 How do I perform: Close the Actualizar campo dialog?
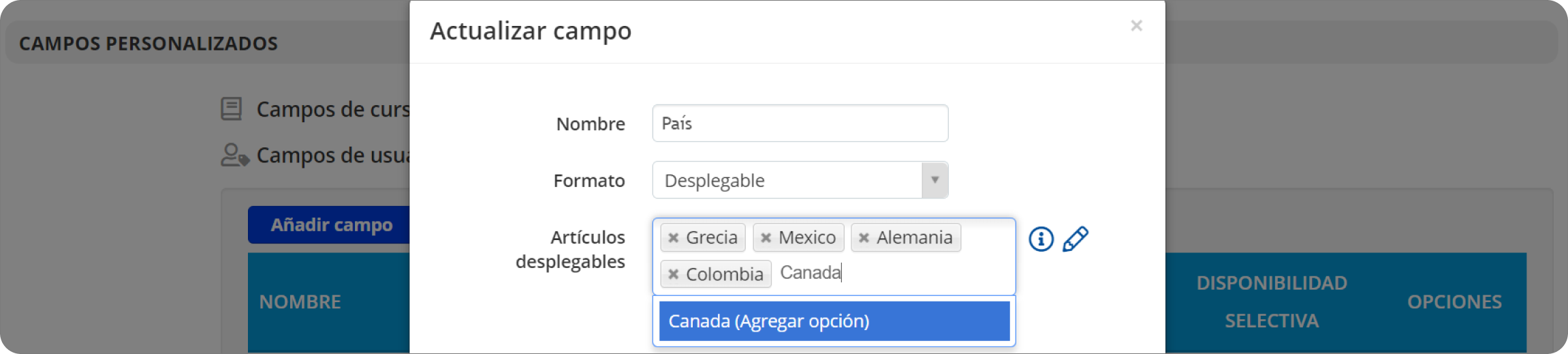click(1136, 26)
